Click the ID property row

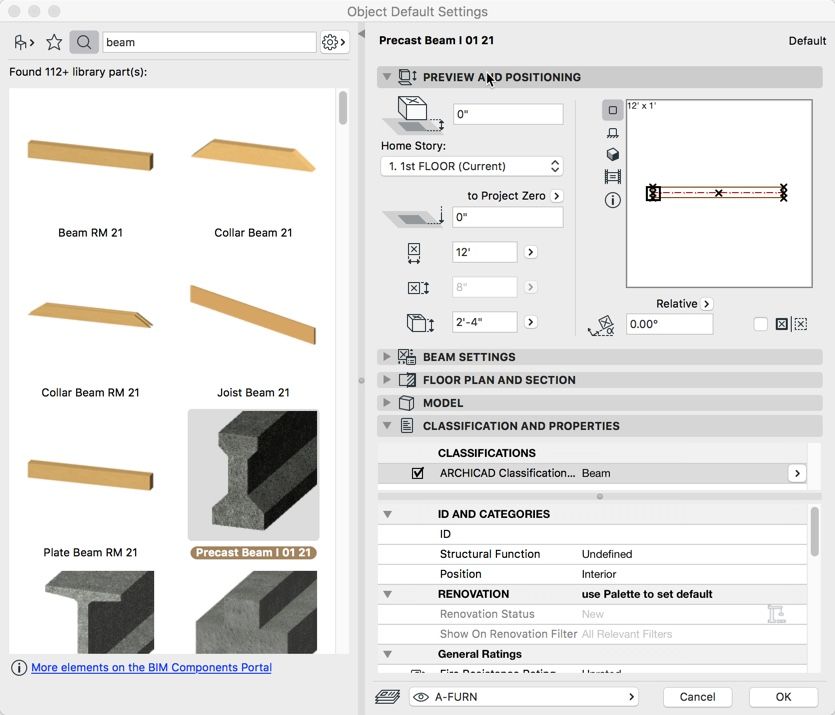593,534
